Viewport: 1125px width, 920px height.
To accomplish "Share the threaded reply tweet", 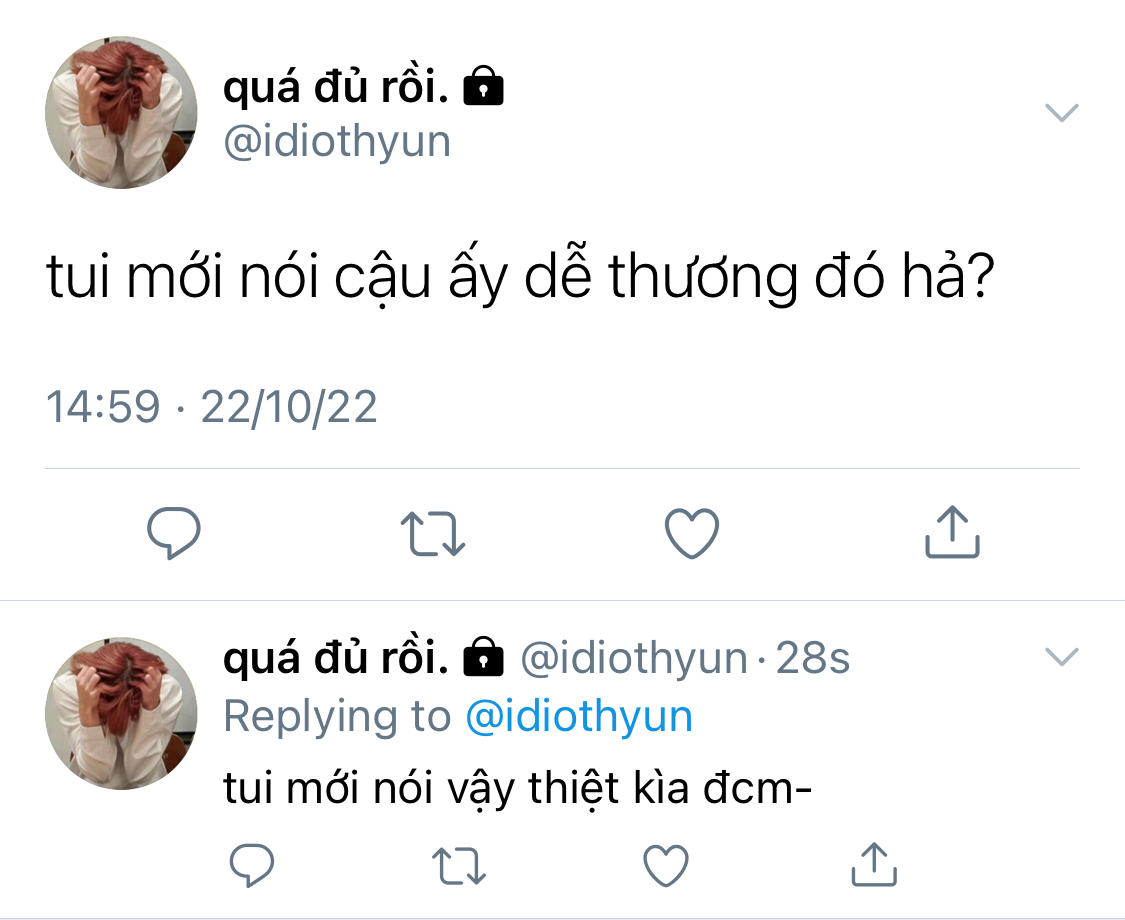I will pos(872,864).
